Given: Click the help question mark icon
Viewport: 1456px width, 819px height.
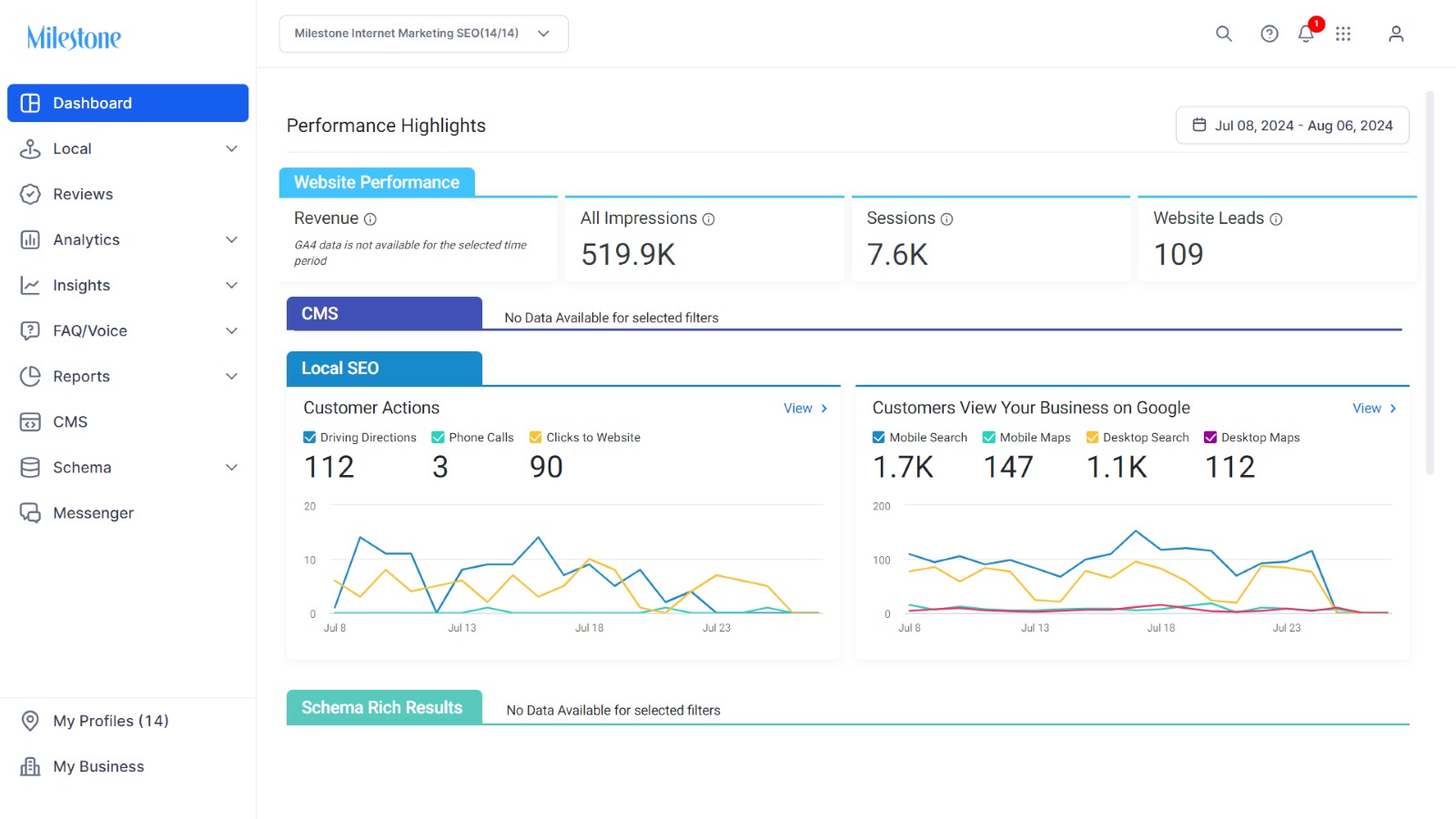Looking at the screenshot, I should [1269, 34].
